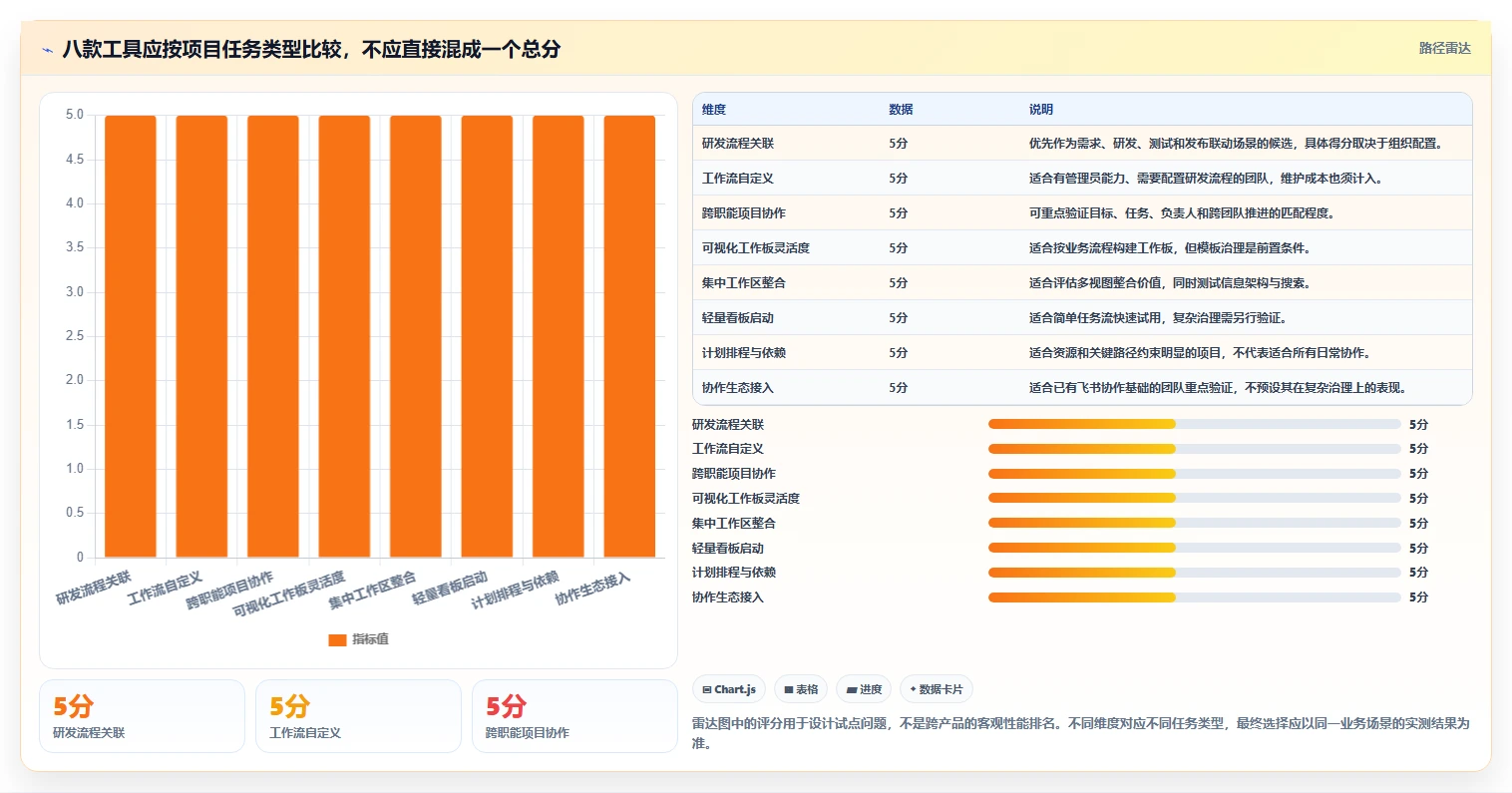The height and width of the screenshot is (793, 1512).
Task: Click description starting 适合资源和关键路径约束
Action: pos(1200,353)
